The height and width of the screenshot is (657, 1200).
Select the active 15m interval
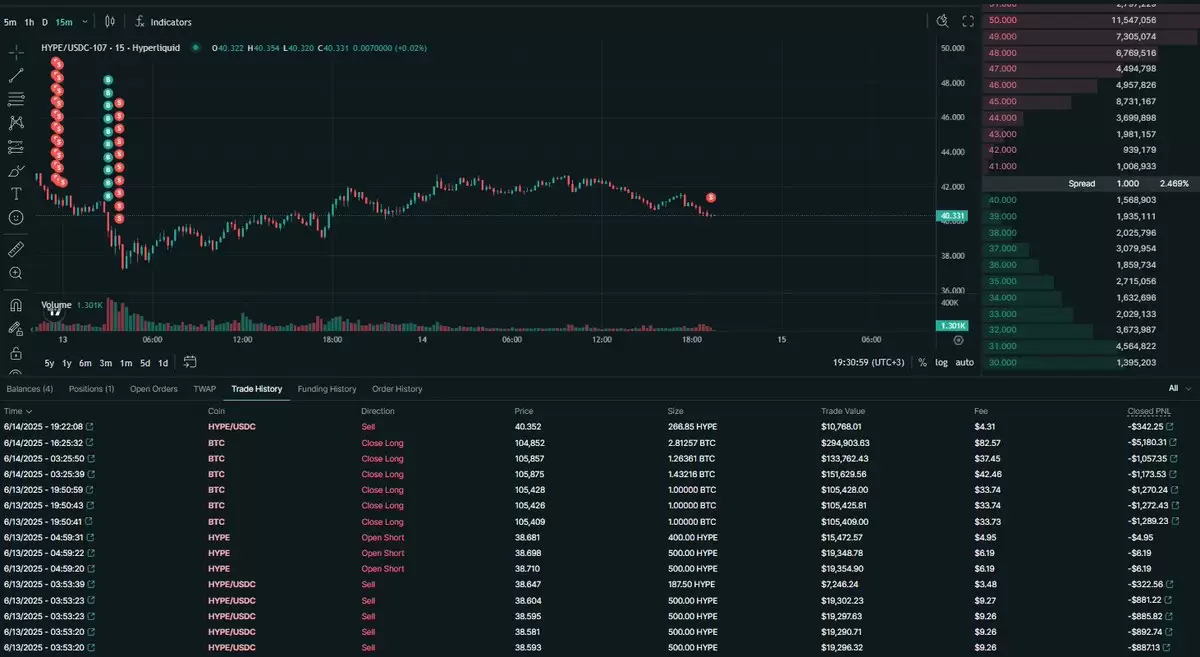click(64, 21)
